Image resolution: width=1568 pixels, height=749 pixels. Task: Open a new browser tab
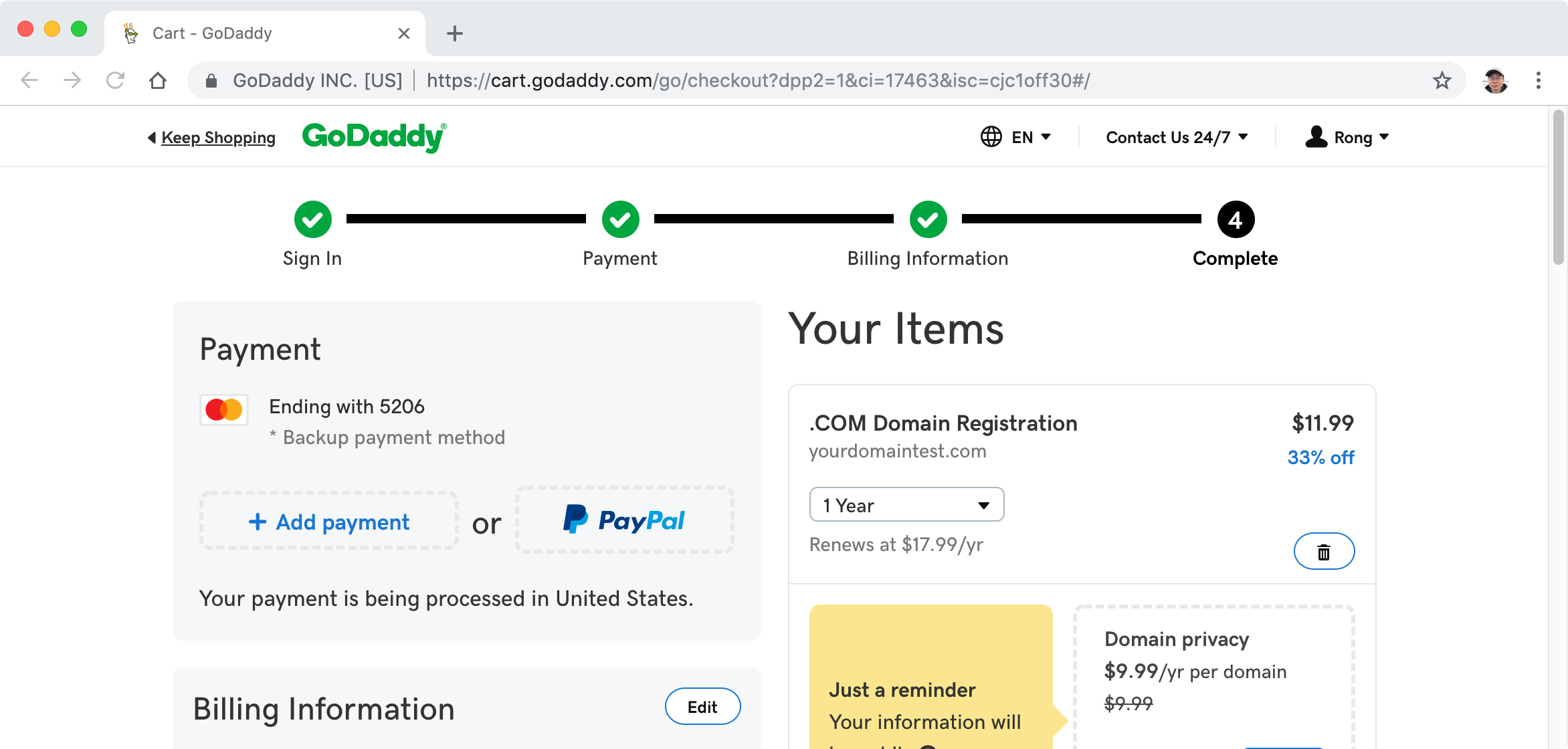coord(455,33)
